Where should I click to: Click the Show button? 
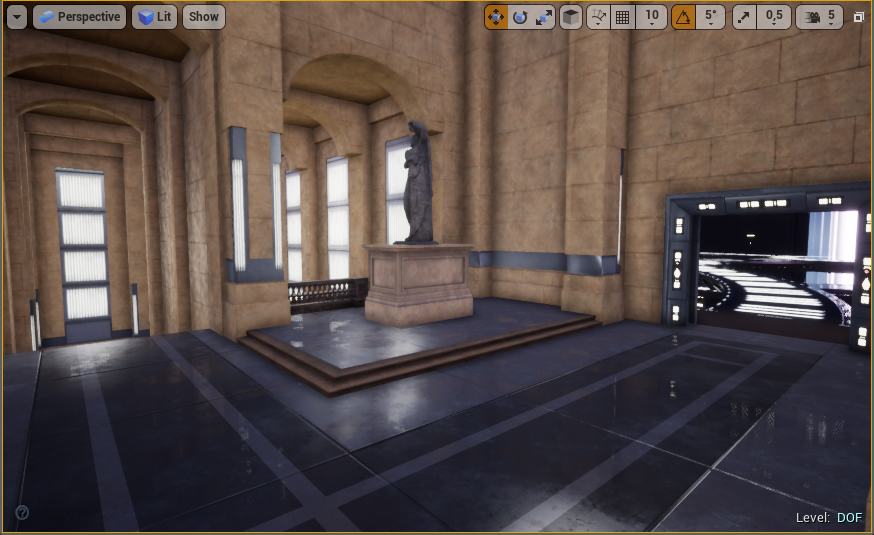(x=203, y=17)
